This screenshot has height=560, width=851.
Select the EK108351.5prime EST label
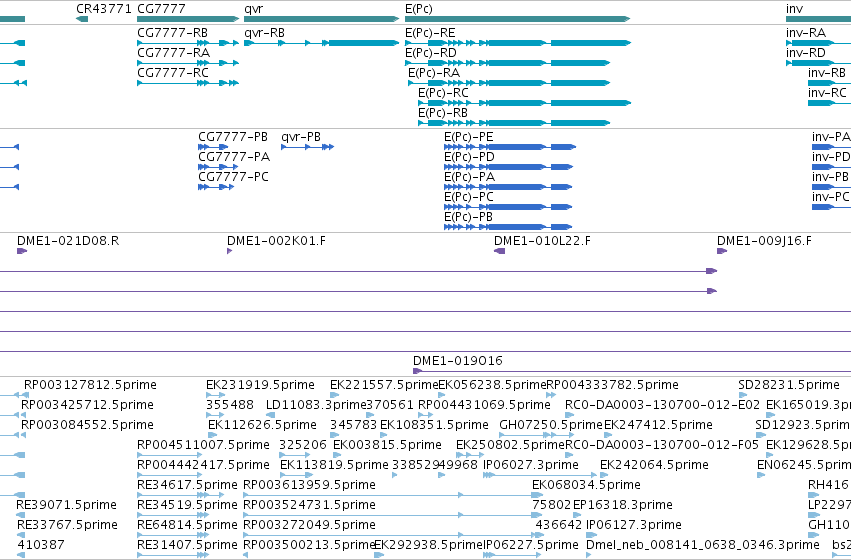click(434, 425)
